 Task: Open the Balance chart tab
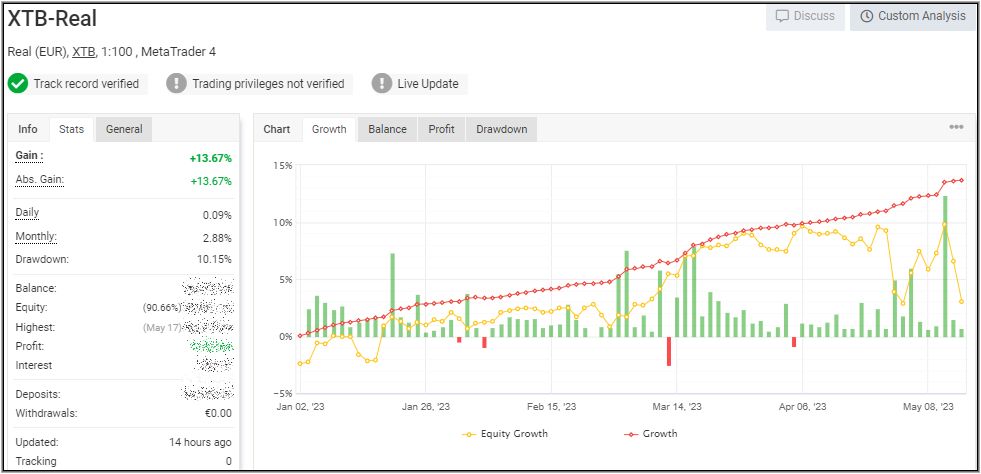click(387, 129)
